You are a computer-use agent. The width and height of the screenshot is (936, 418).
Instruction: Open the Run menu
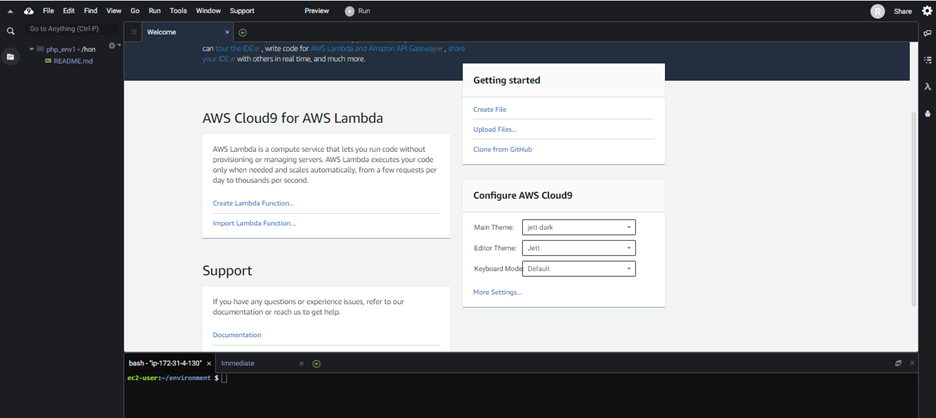pos(155,11)
